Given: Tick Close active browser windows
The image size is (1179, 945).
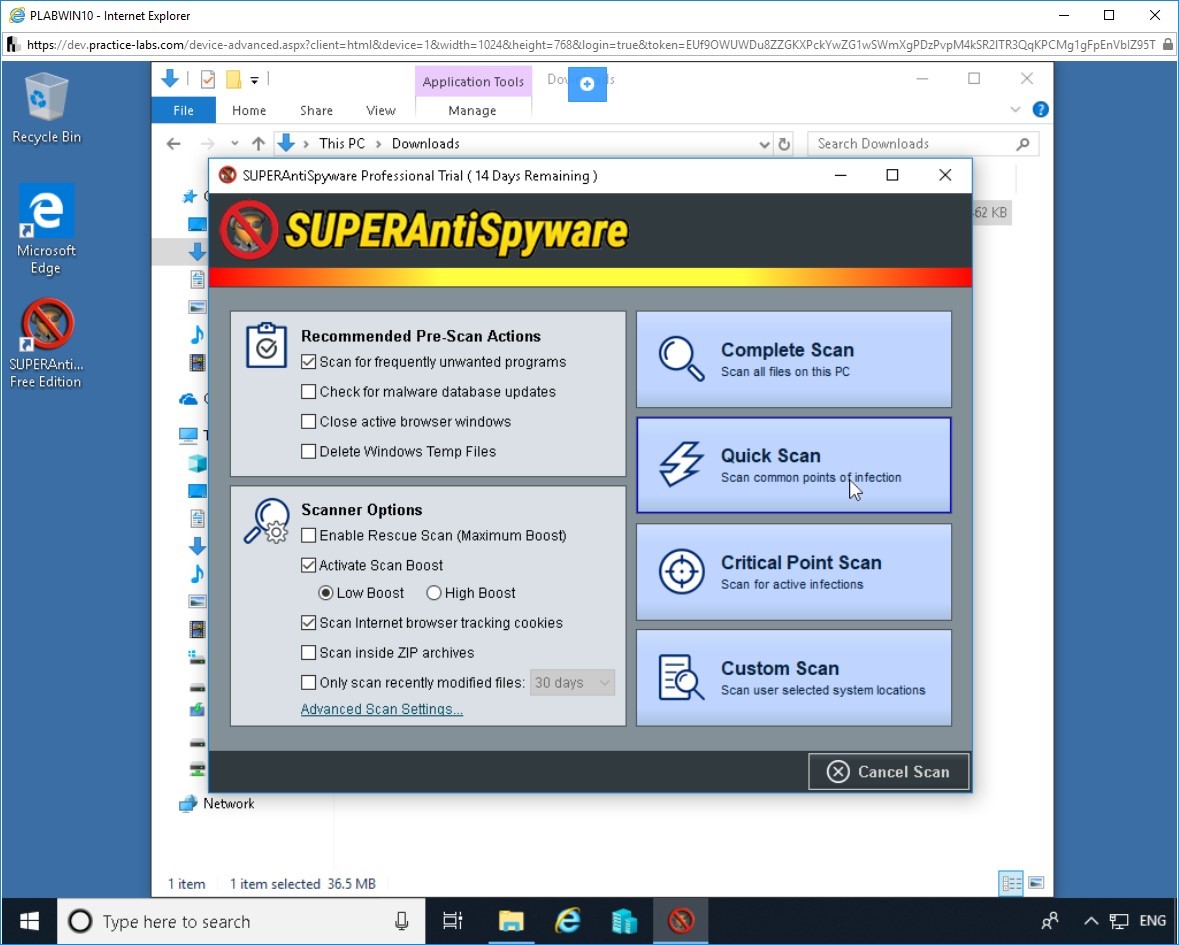Looking at the screenshot, I should [x=308, y=422].
